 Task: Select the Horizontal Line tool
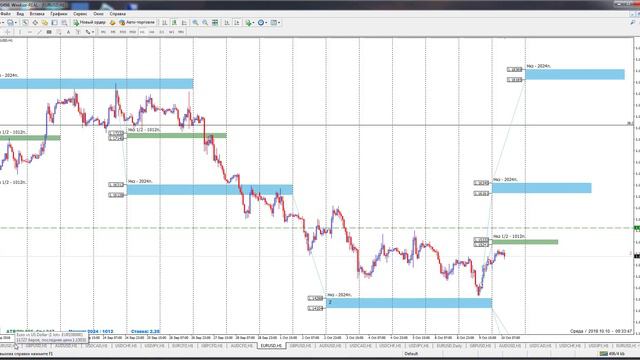tap(29, 32)
